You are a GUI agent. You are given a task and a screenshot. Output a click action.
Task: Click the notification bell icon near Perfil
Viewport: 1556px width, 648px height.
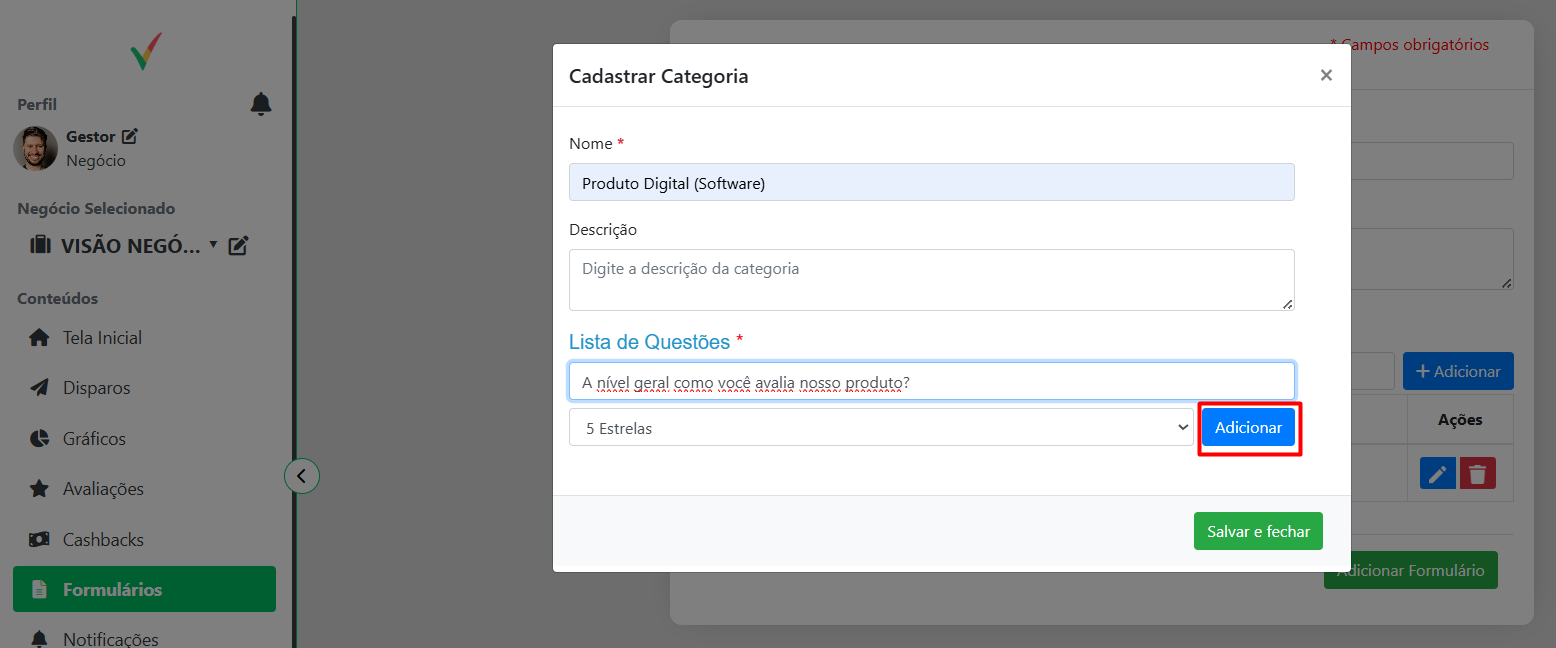pyautogui.click(x=261, y=104)
